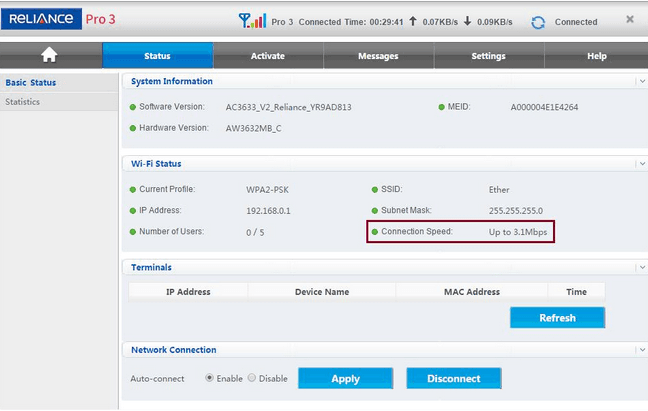Select the Enable auto-connect radio button
The width and height of the screenshot is (648, 411).
pyautogui.click(x=210, y=378)
